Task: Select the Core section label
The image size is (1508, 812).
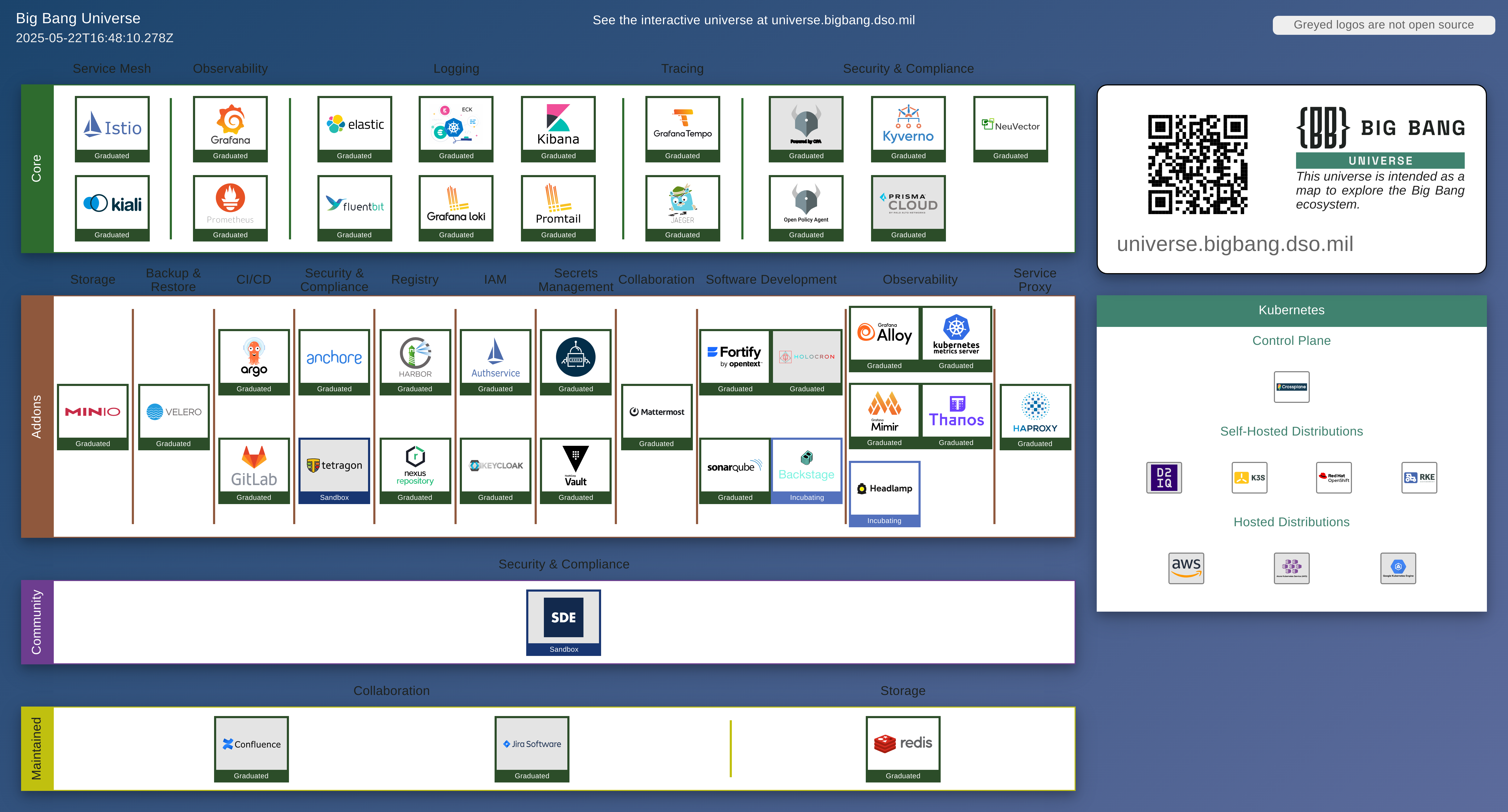Action: click(37, 169)
